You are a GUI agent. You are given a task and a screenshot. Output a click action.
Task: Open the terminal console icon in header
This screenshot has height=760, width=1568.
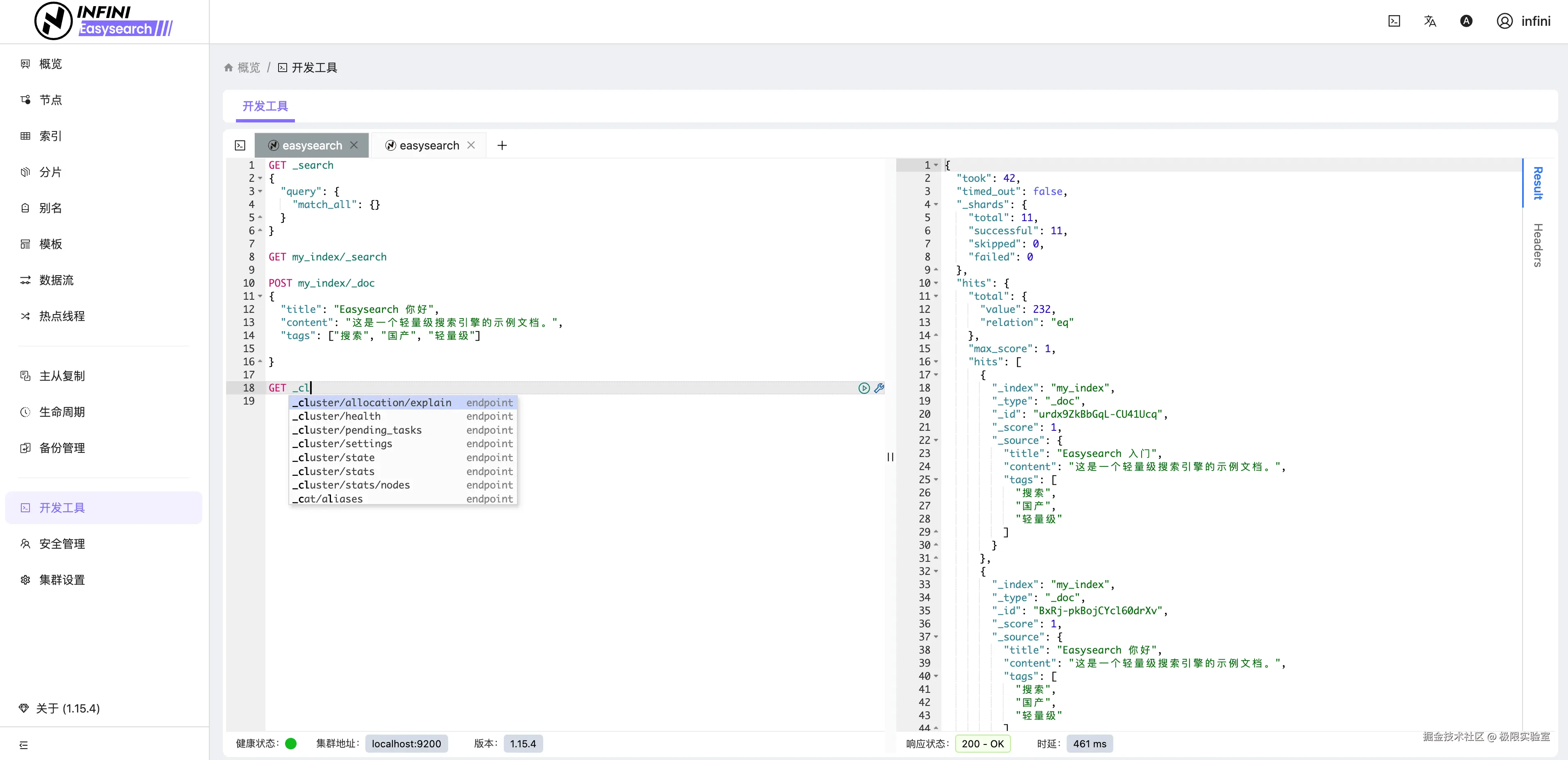pos(1394,21)
